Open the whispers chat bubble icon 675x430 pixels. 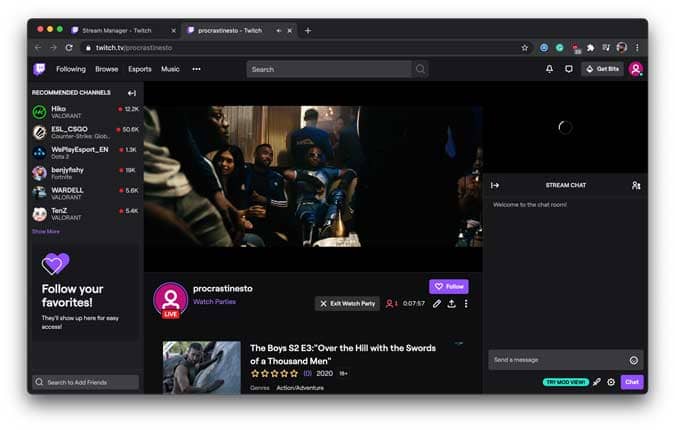click(x=569, y=69)
